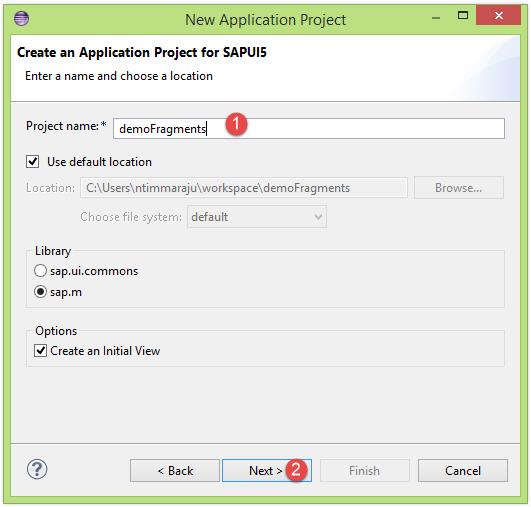The image size is (531, 507).
Task: Proceed with the Next > button
Action: (x=267, y=470)
